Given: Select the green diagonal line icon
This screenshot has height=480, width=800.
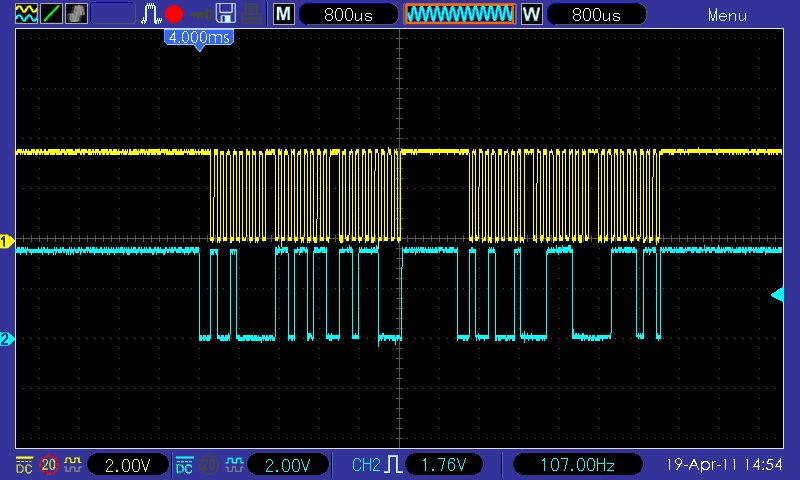Looking at the screenshot, I should click(x=51, y=14).
